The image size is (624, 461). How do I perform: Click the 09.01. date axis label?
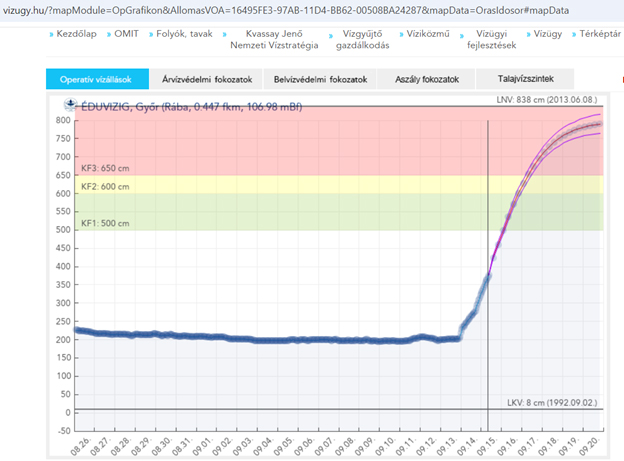pos(203,446)
